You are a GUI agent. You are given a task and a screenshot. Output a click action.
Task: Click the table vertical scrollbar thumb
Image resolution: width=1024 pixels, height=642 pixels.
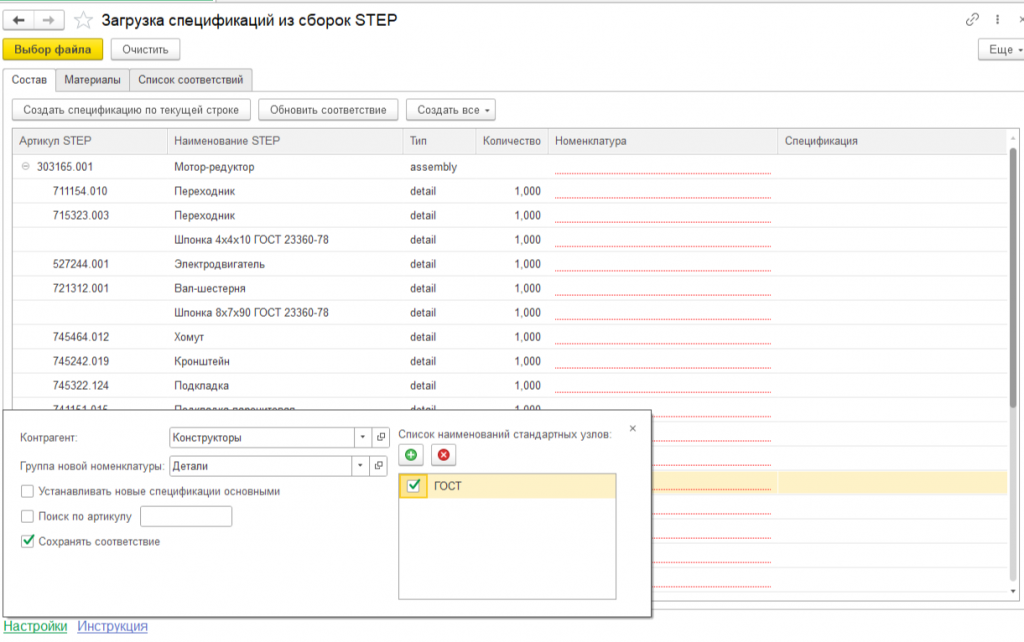pyautogui.click(x=1013, y=278)
